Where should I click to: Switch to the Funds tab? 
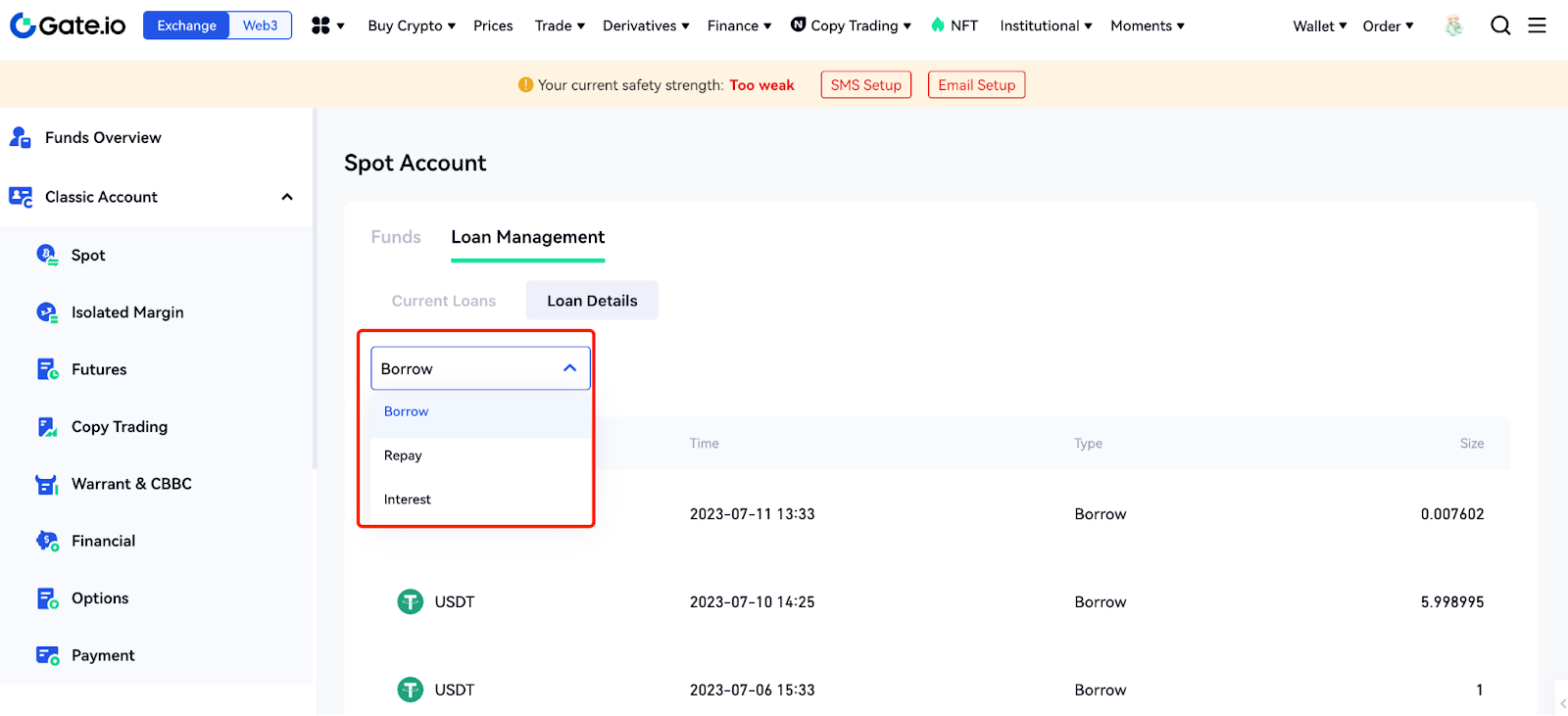396,237
